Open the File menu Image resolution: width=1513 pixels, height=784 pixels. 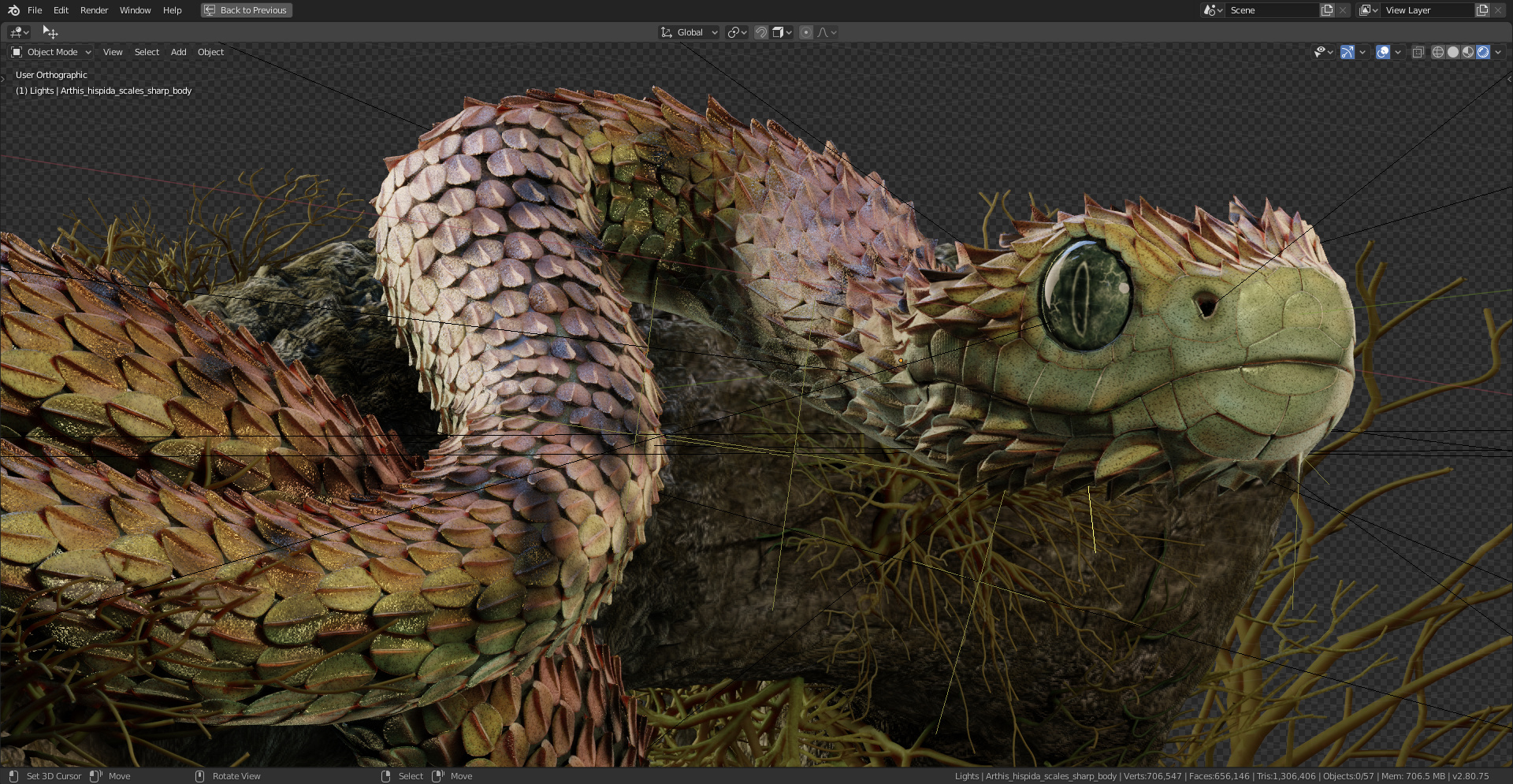[x=35, y=10]
